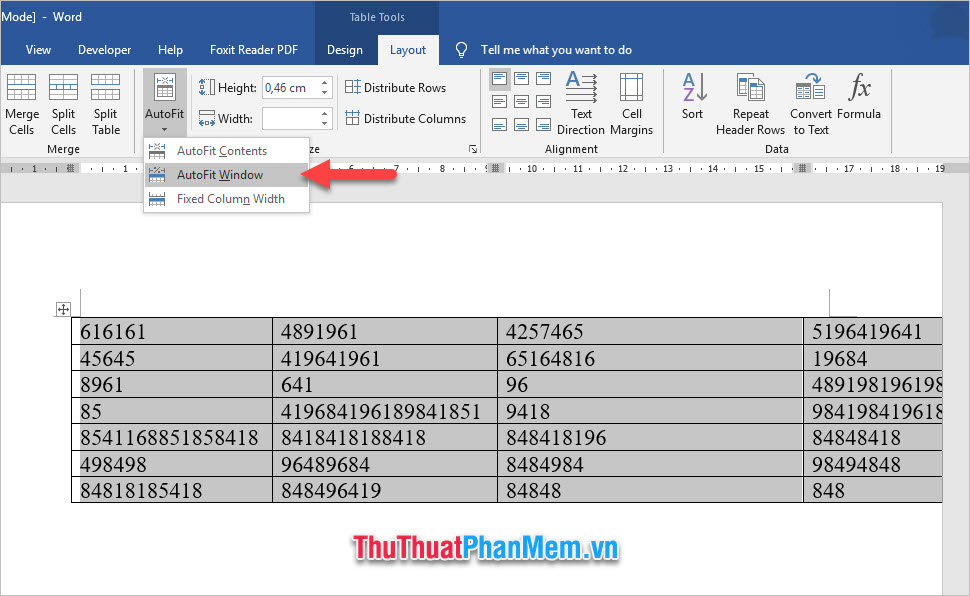Click cell containing 8541168851858418
Viewport: 970px width, 596px height.
point(172,438)
